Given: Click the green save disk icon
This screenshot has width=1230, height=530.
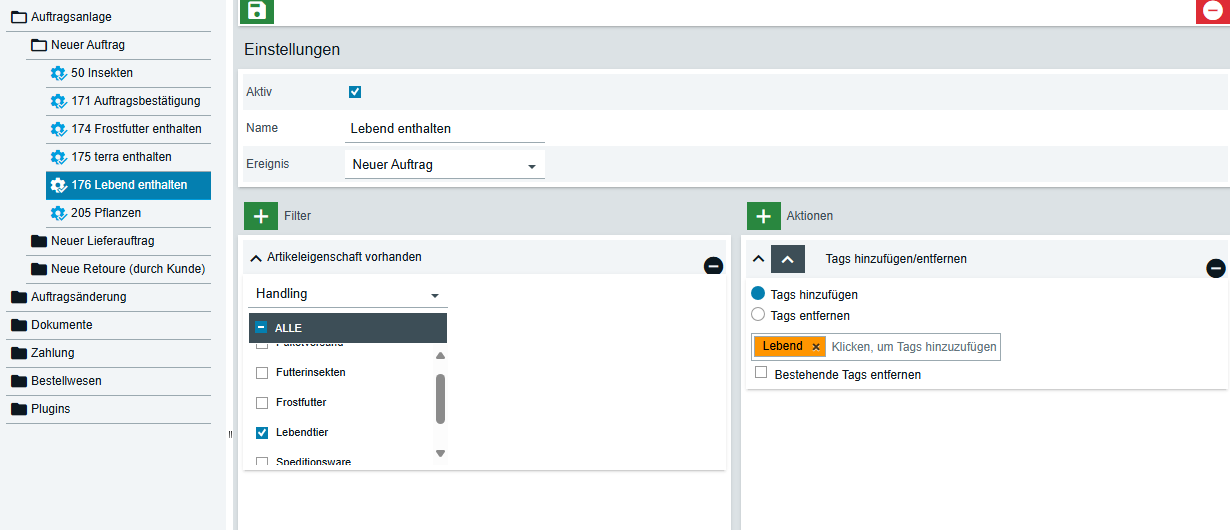Looking at the screenshot, I should (x=257, y=11).
